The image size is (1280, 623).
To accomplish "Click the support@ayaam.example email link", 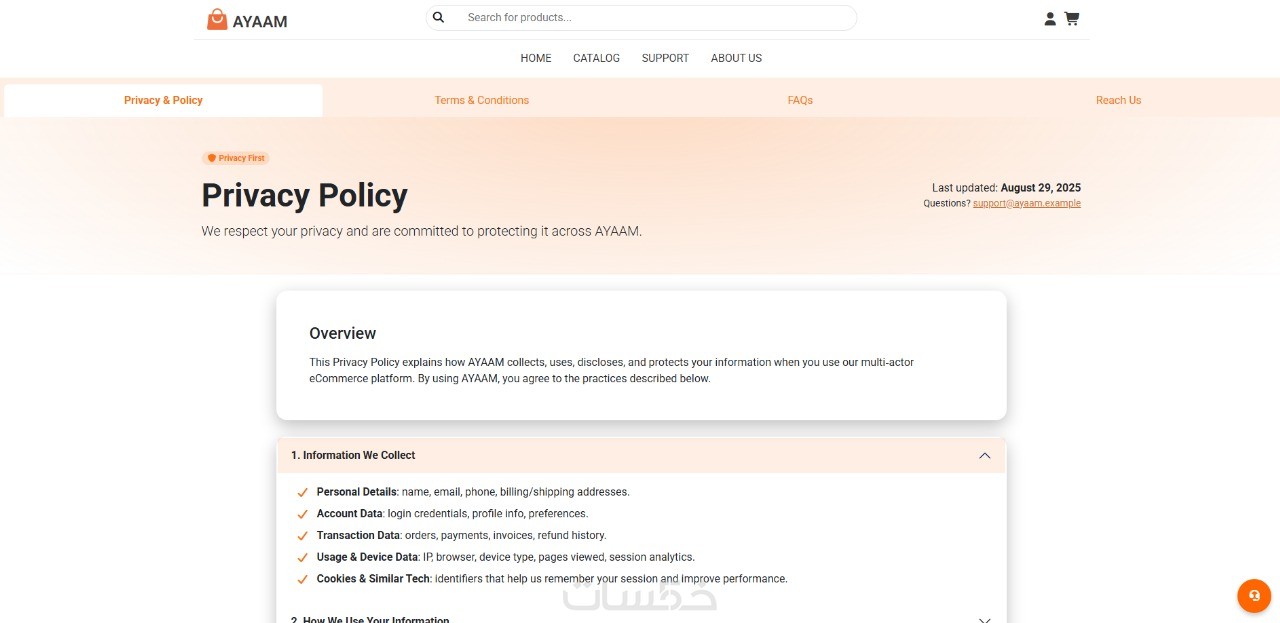I will pyautogui.click(x=1026, y=203).
